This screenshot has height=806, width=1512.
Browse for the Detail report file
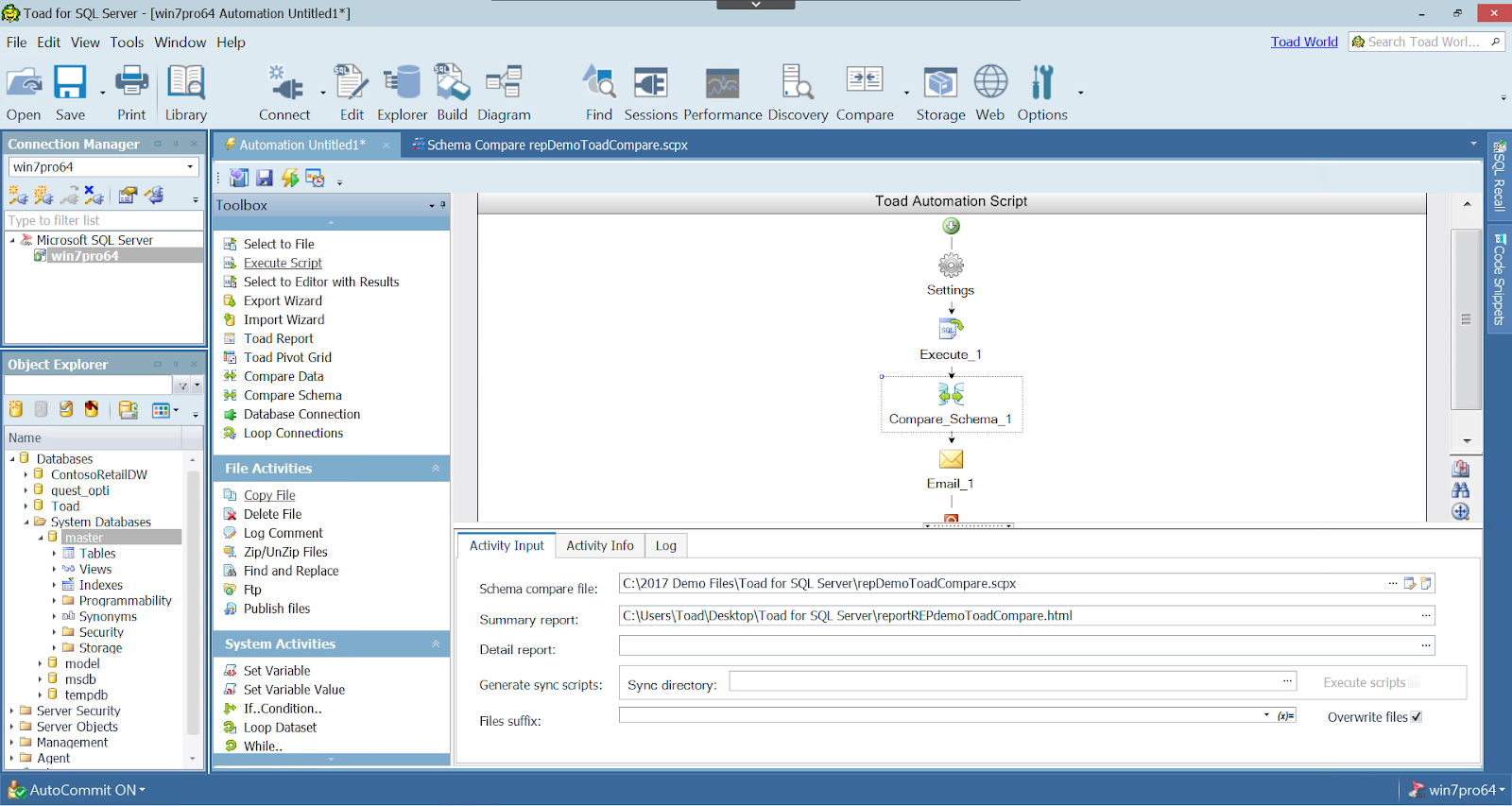point(1426,645)
